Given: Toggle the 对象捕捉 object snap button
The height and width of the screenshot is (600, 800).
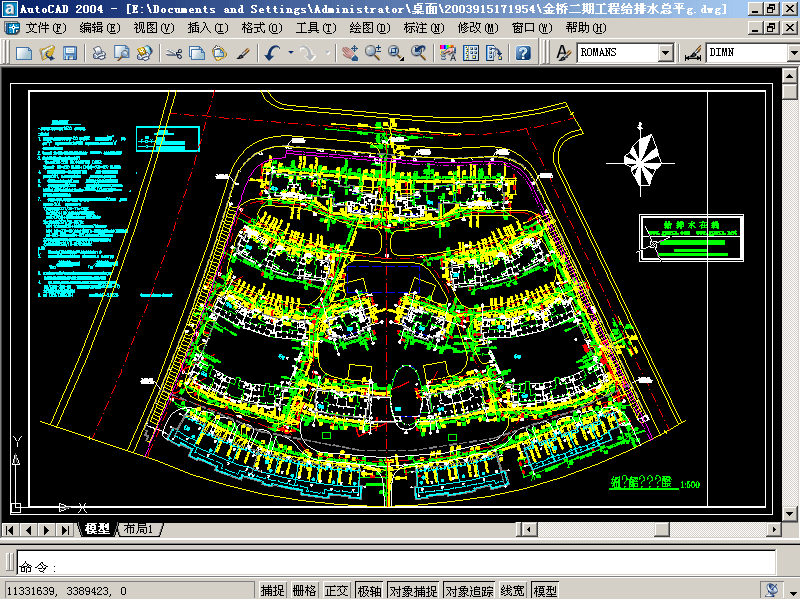Looking at the screenshot, I should click(413, 590).
